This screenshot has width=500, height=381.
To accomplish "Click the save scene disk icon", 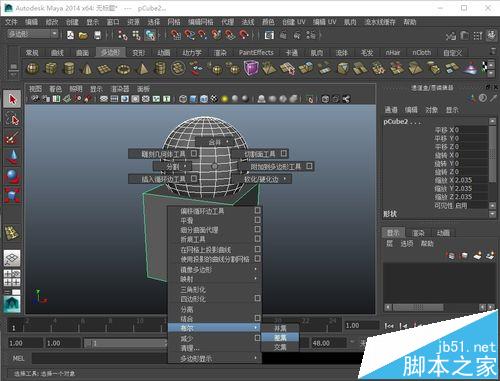I will tap(97, 35).
